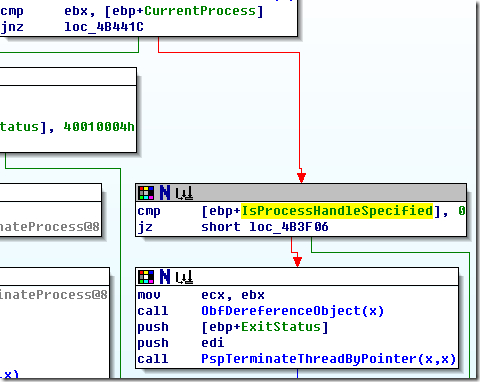
Task: Follow the loc_4B441C jump target
Action: [104, 27]
